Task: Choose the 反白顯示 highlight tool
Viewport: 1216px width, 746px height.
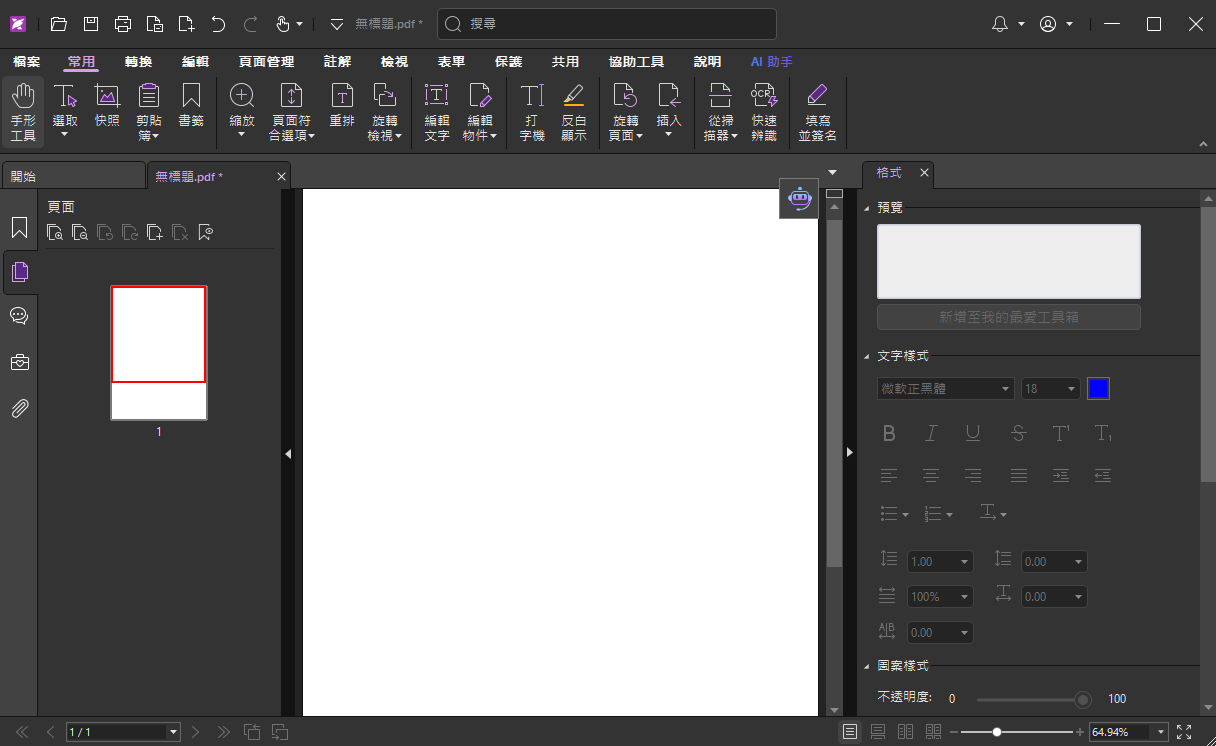Action: (573, 111)
